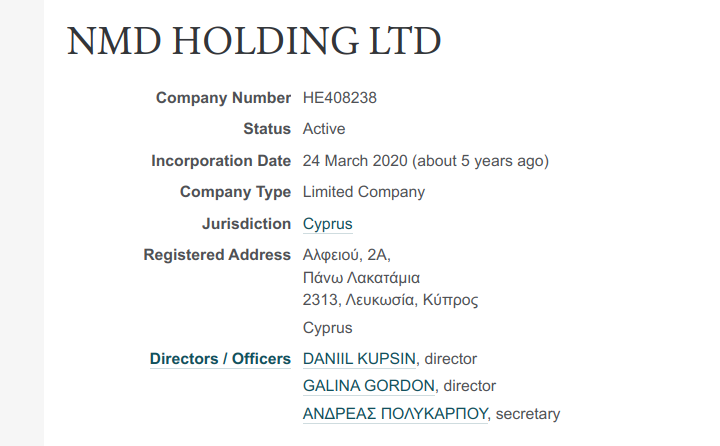Click the Αλφειού, 2Α address line
Viewport: 720px width, 446px height.
pos(347,255)
